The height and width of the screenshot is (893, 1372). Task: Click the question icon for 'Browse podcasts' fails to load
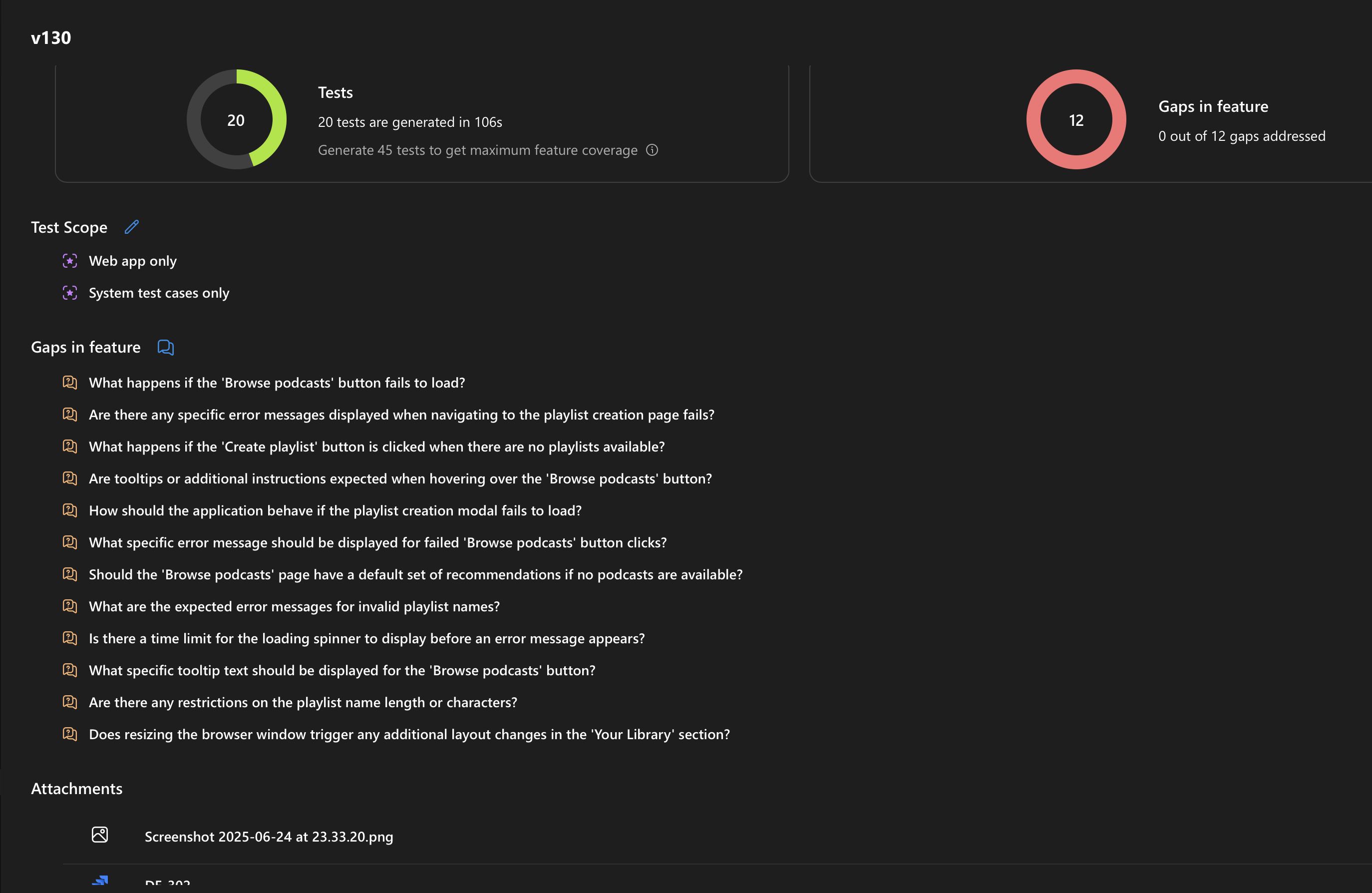(70, 382)
